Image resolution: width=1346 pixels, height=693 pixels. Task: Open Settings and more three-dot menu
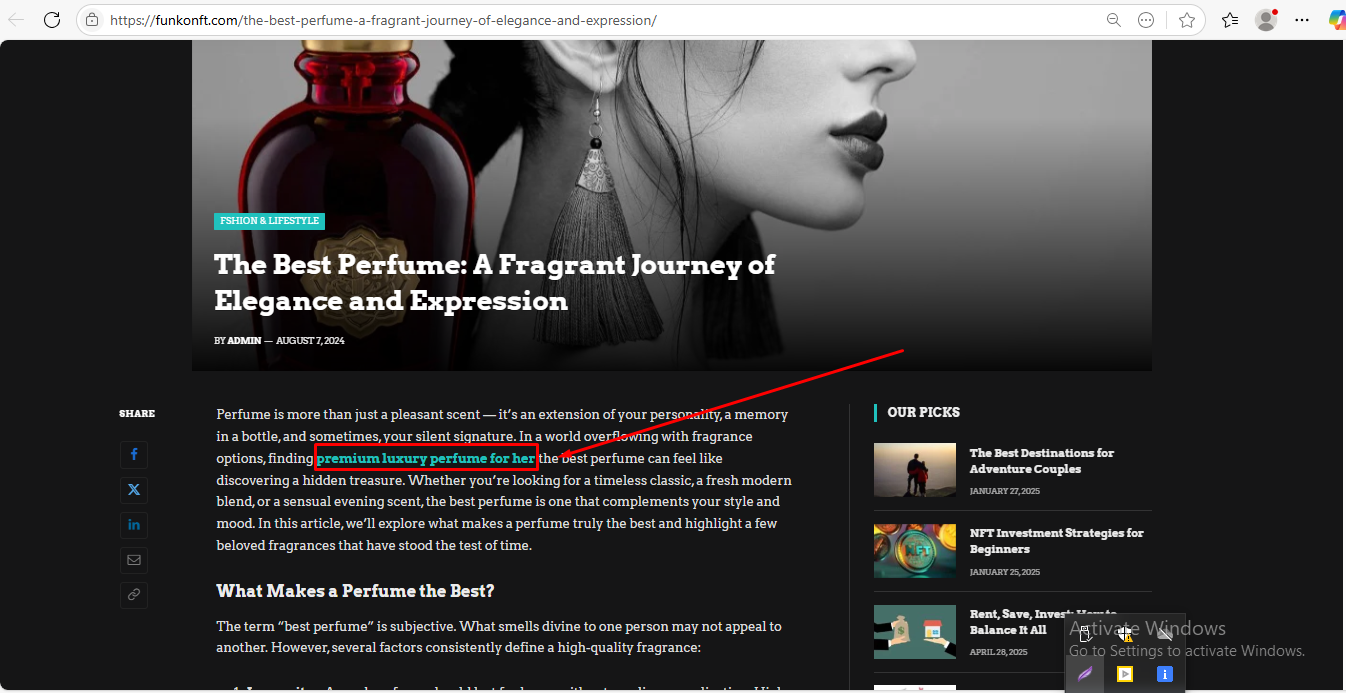pyautogui.click(x=1301, y=20)
